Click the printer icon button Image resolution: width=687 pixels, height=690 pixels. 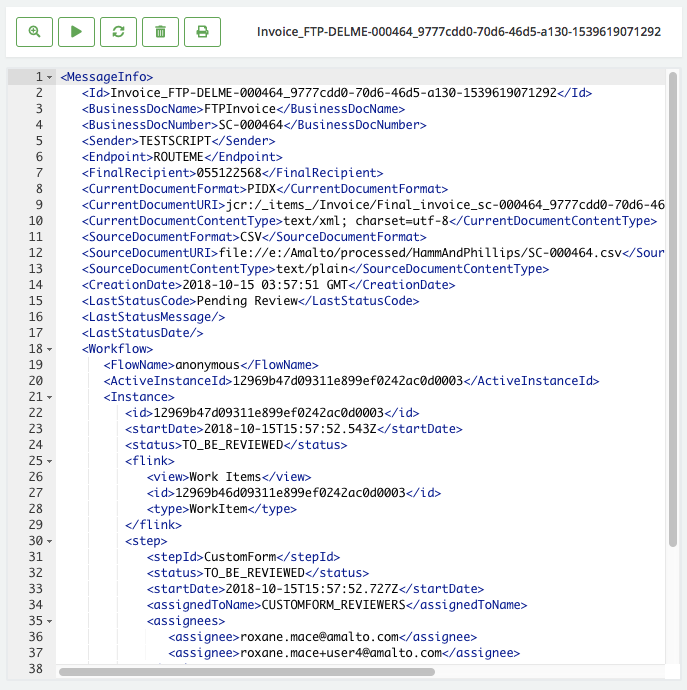(202, 32)
